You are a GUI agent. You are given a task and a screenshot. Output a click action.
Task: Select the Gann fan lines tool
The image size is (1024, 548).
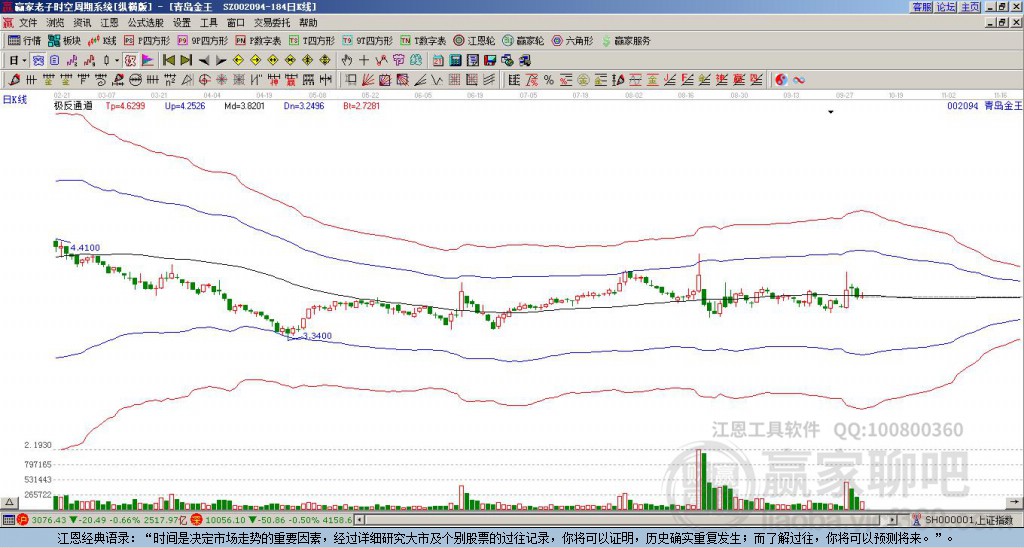pos(367,80)
